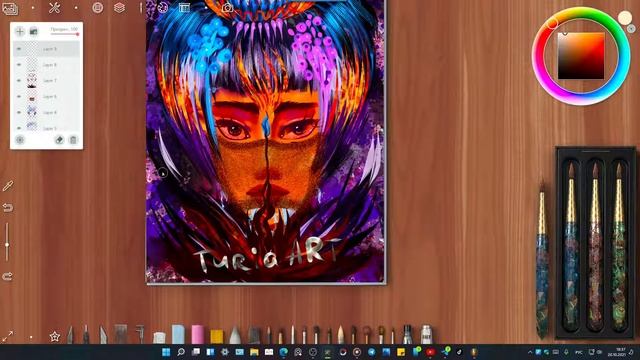Select the grey cone-shaped blender tool
The image size is (640, 360).
pos(235,334)
